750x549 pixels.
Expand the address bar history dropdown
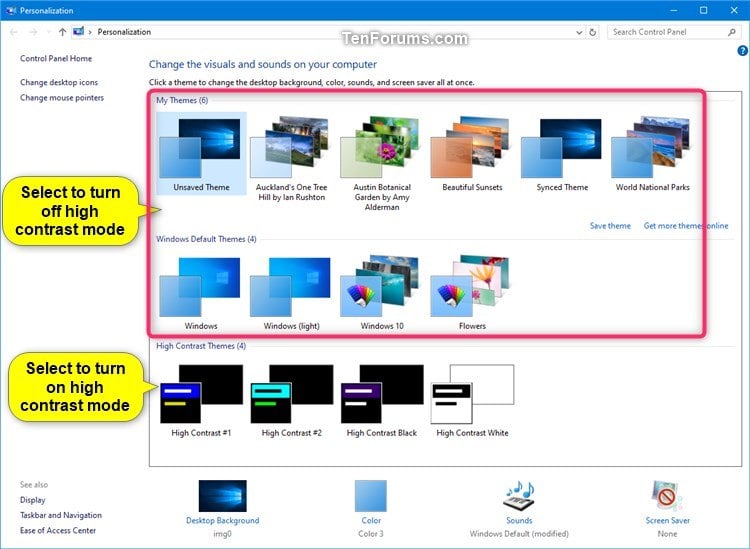click(x=579, y=32)
